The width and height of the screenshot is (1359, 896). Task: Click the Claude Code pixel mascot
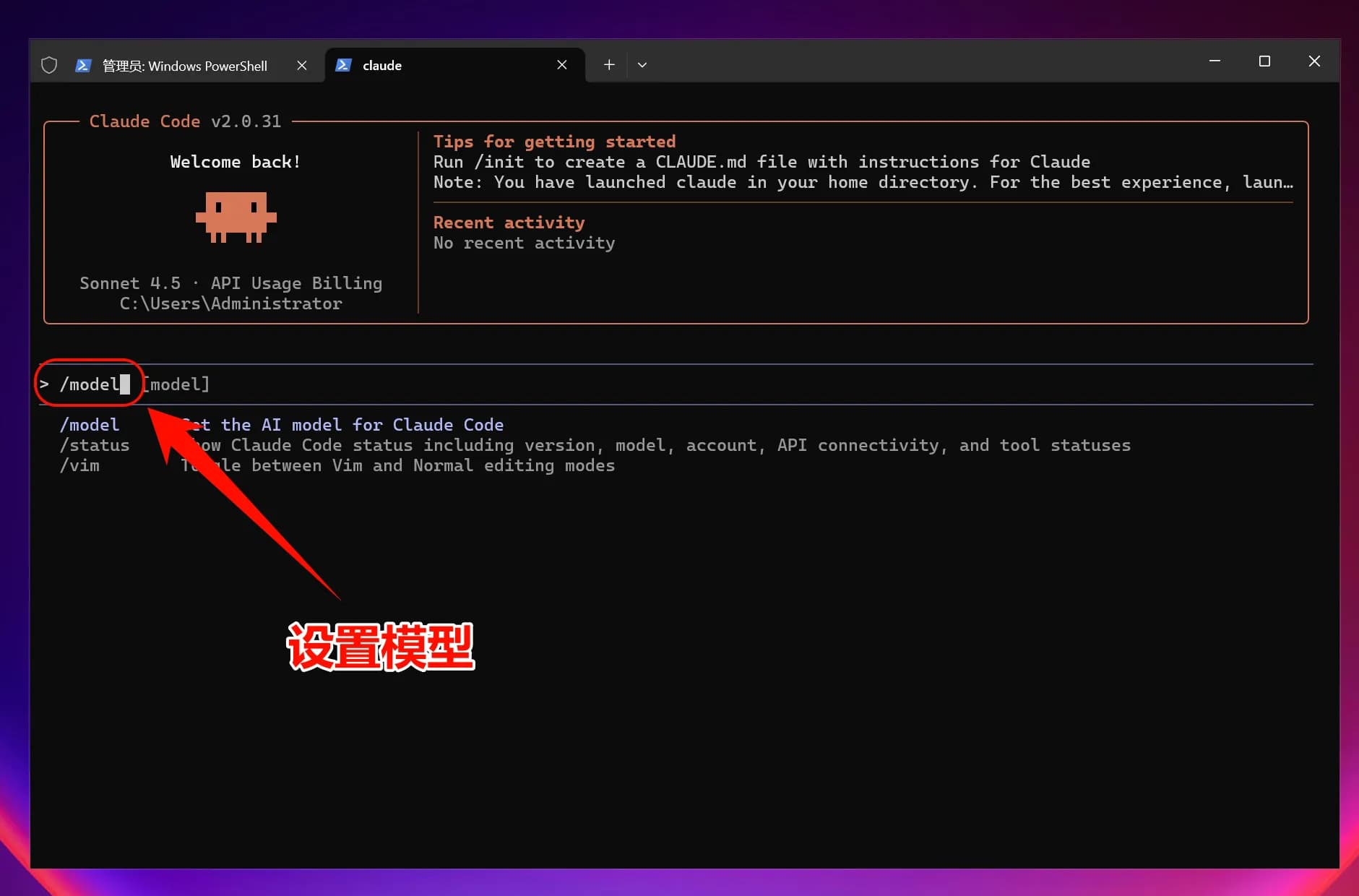click(236, 217)
